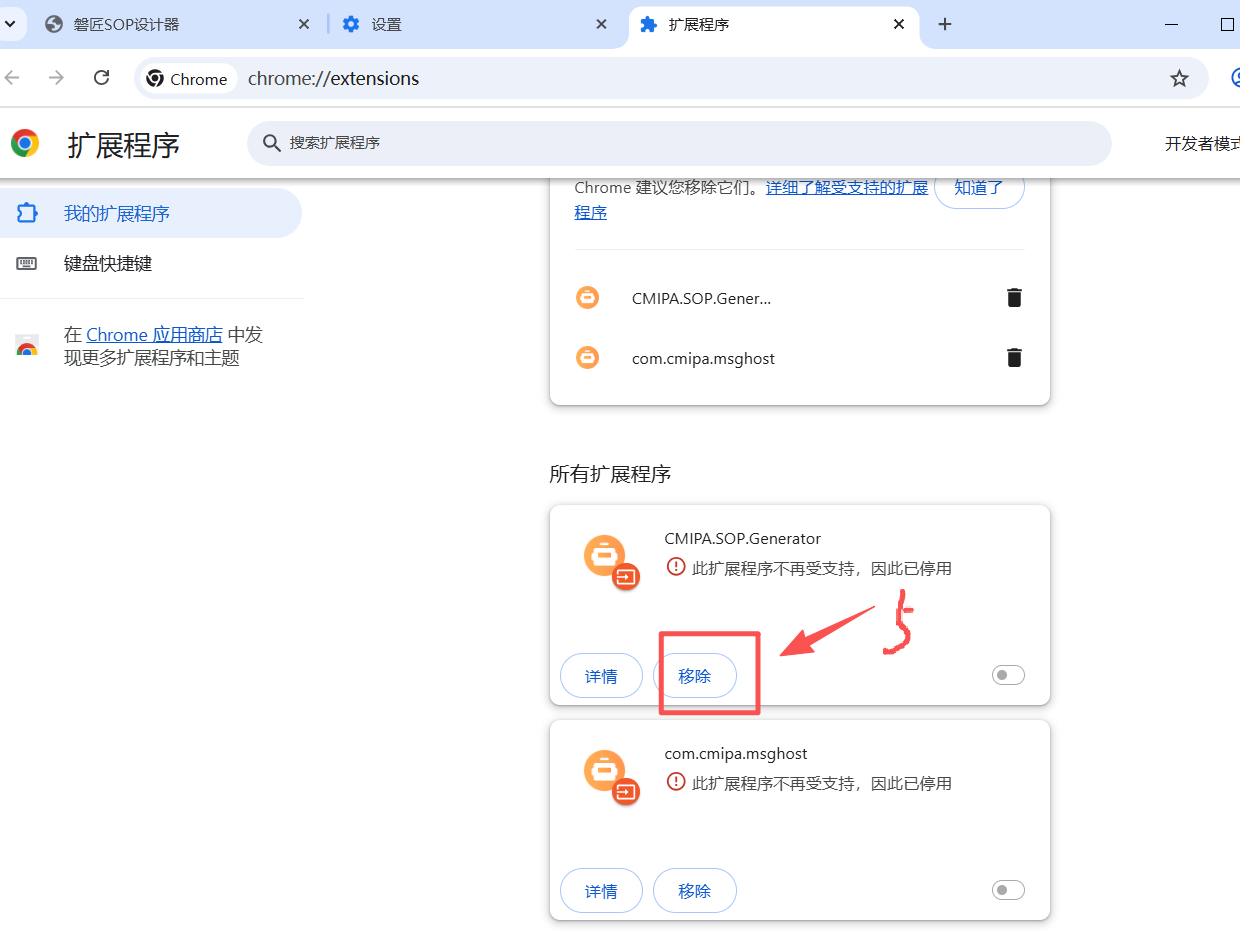The image size is (1240, 950).
Task: Close the 扩展程序 tab
Action: 900,24
